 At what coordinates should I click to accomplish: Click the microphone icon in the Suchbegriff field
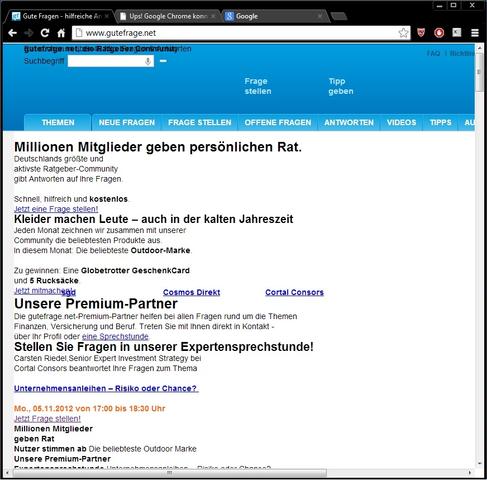(148, 61)
